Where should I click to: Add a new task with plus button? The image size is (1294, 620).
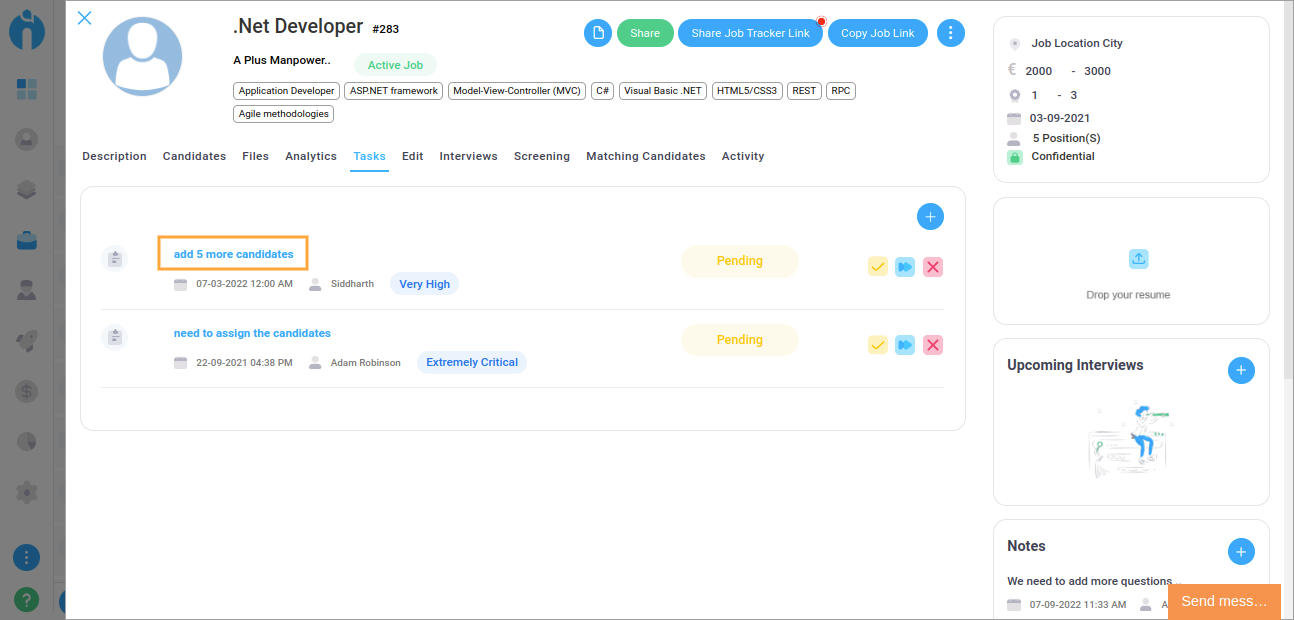tap(930, 216)
